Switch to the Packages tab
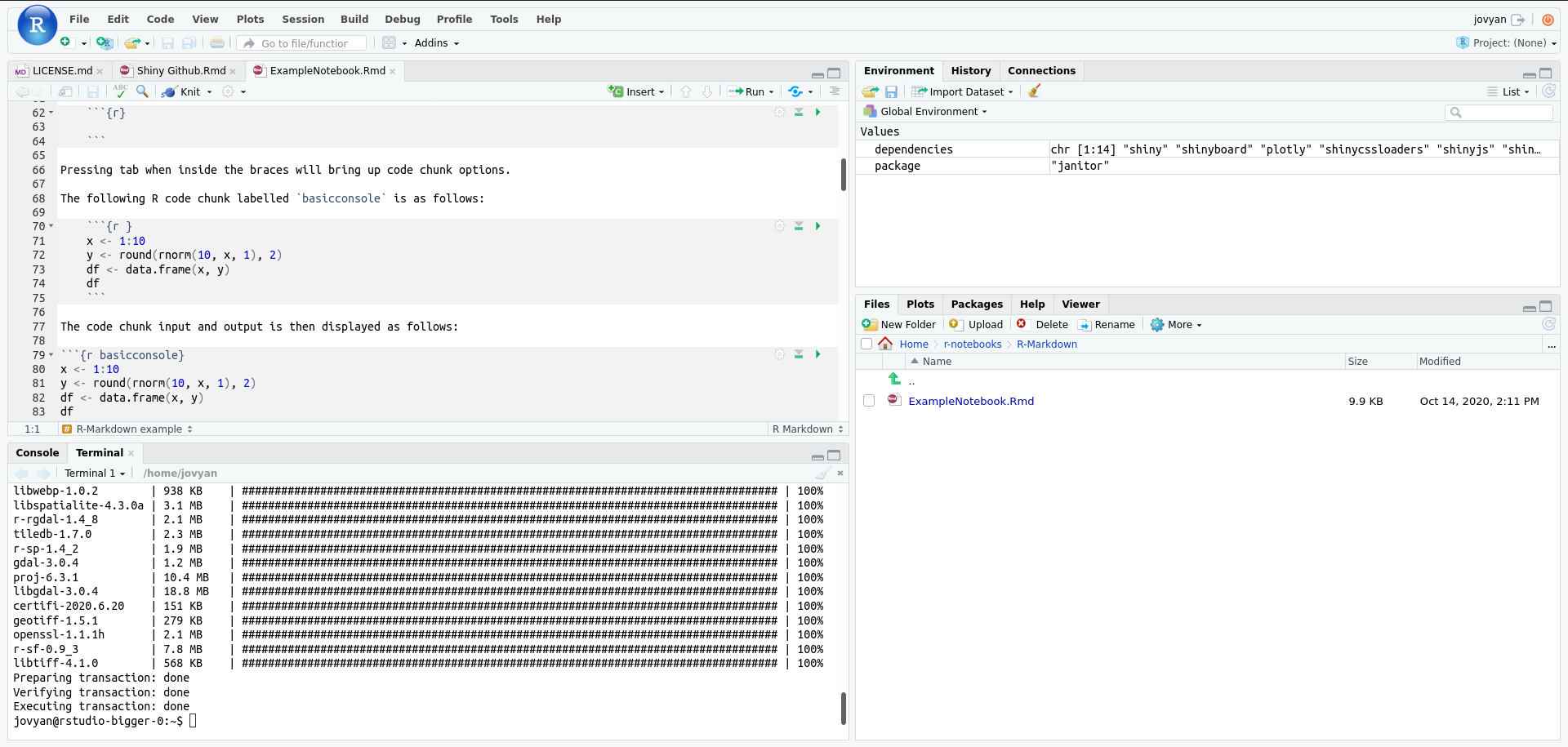Screen dimensions: 1568x747 [x=977, y=304]
